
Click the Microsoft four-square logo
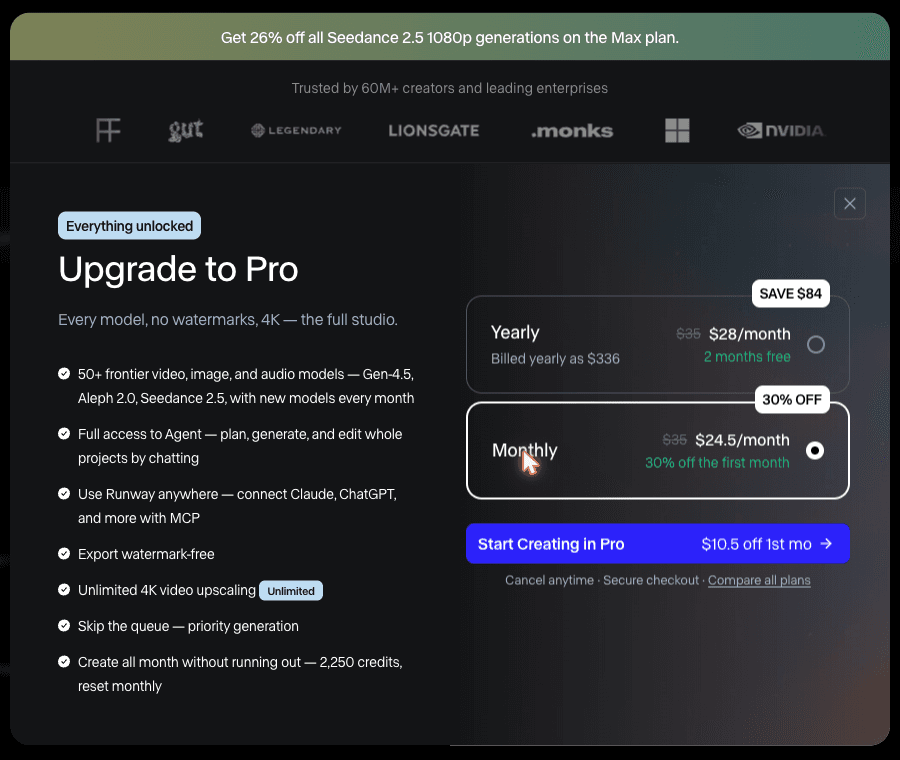tap(677, 130)
